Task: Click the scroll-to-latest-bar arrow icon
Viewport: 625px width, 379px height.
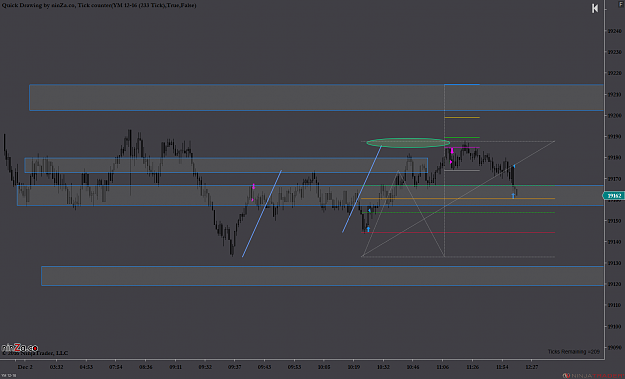Action: [595, 8]
